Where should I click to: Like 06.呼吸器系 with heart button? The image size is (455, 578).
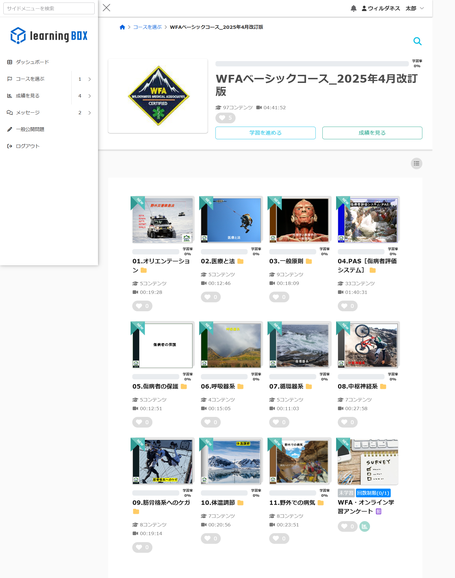[211, 422]
